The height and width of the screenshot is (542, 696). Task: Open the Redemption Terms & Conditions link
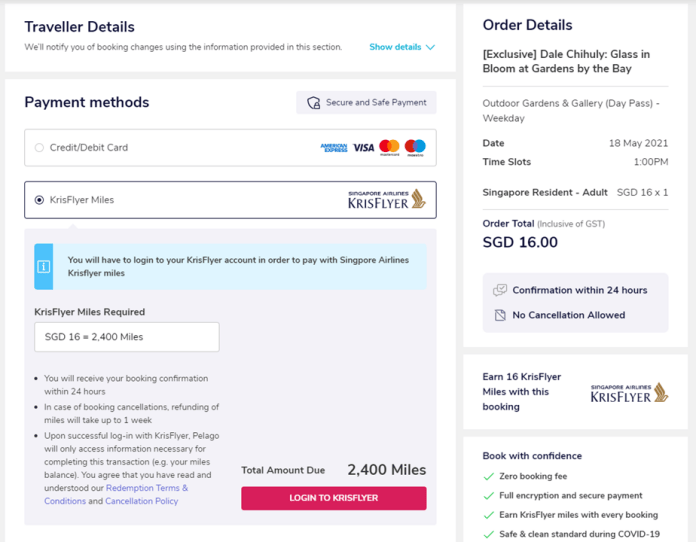[x=116, y=494]
